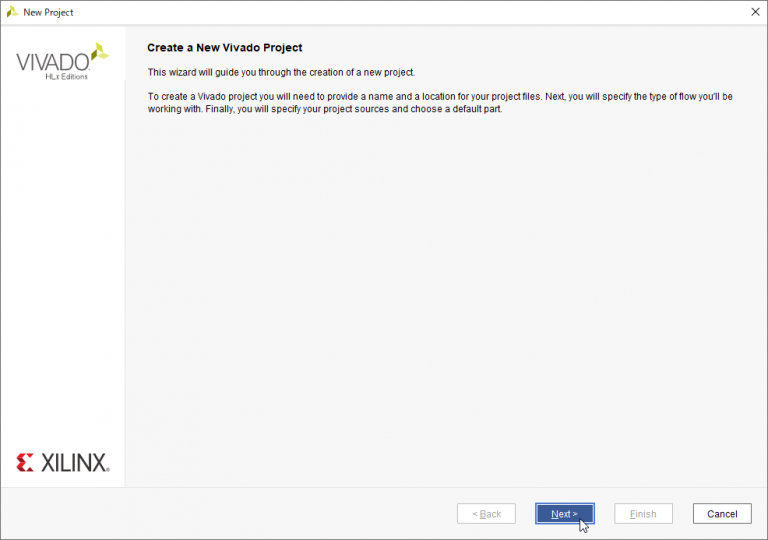768x540 pixels.
Task: Close the New Project dialog window
Action: coord(754,12)
